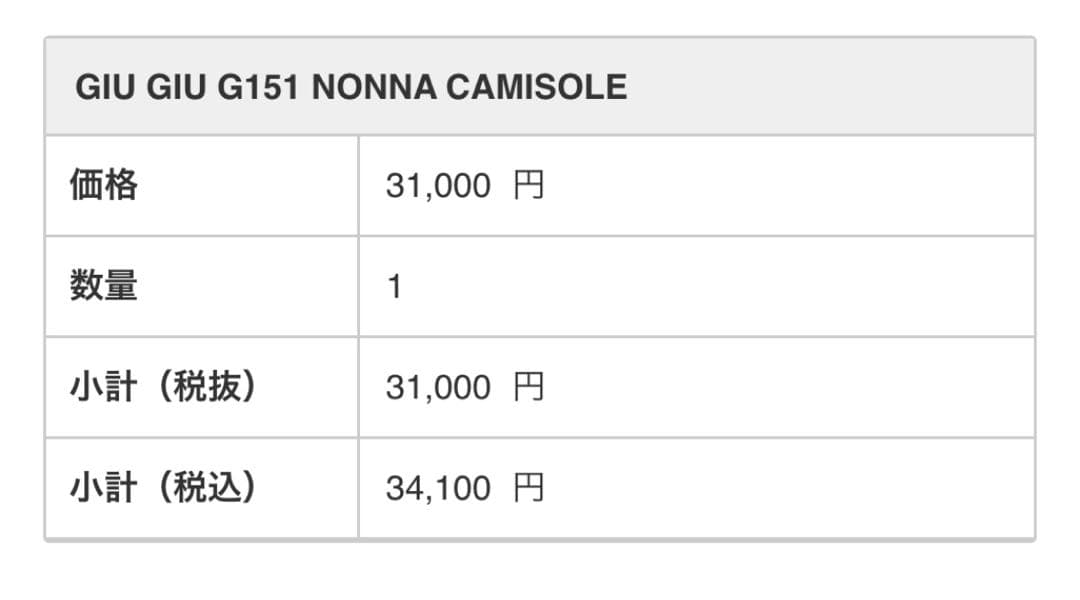
Task: Click the 価格 row label
Action: pos(103,186)
